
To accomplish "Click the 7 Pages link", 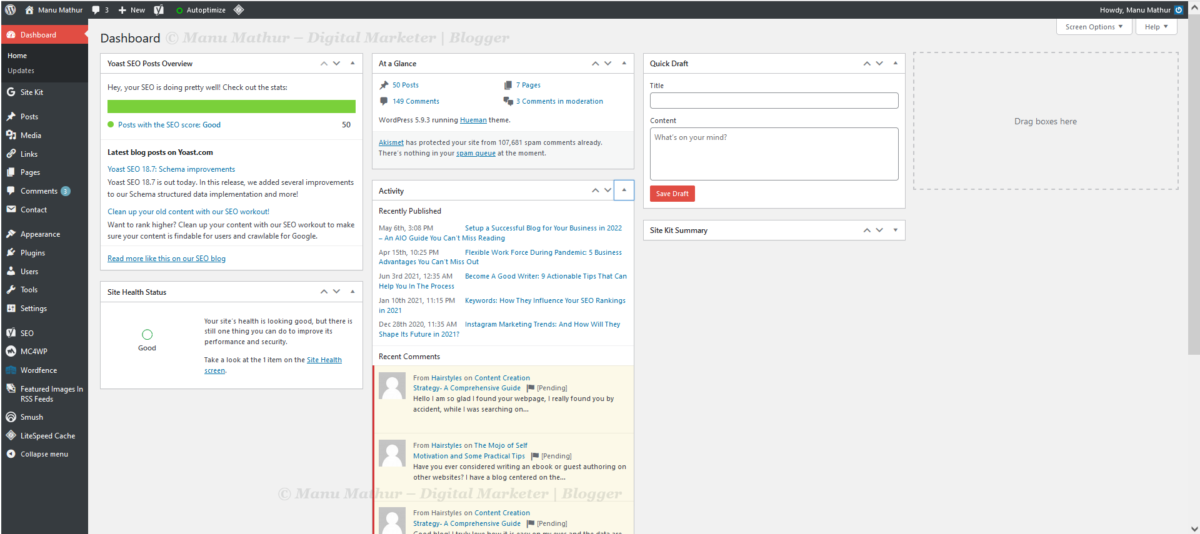I will click(528, 86).
